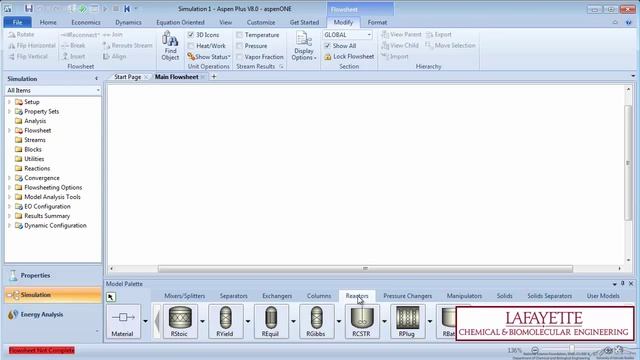Open the File menu

pyautogui.click(x=18, y=22)
